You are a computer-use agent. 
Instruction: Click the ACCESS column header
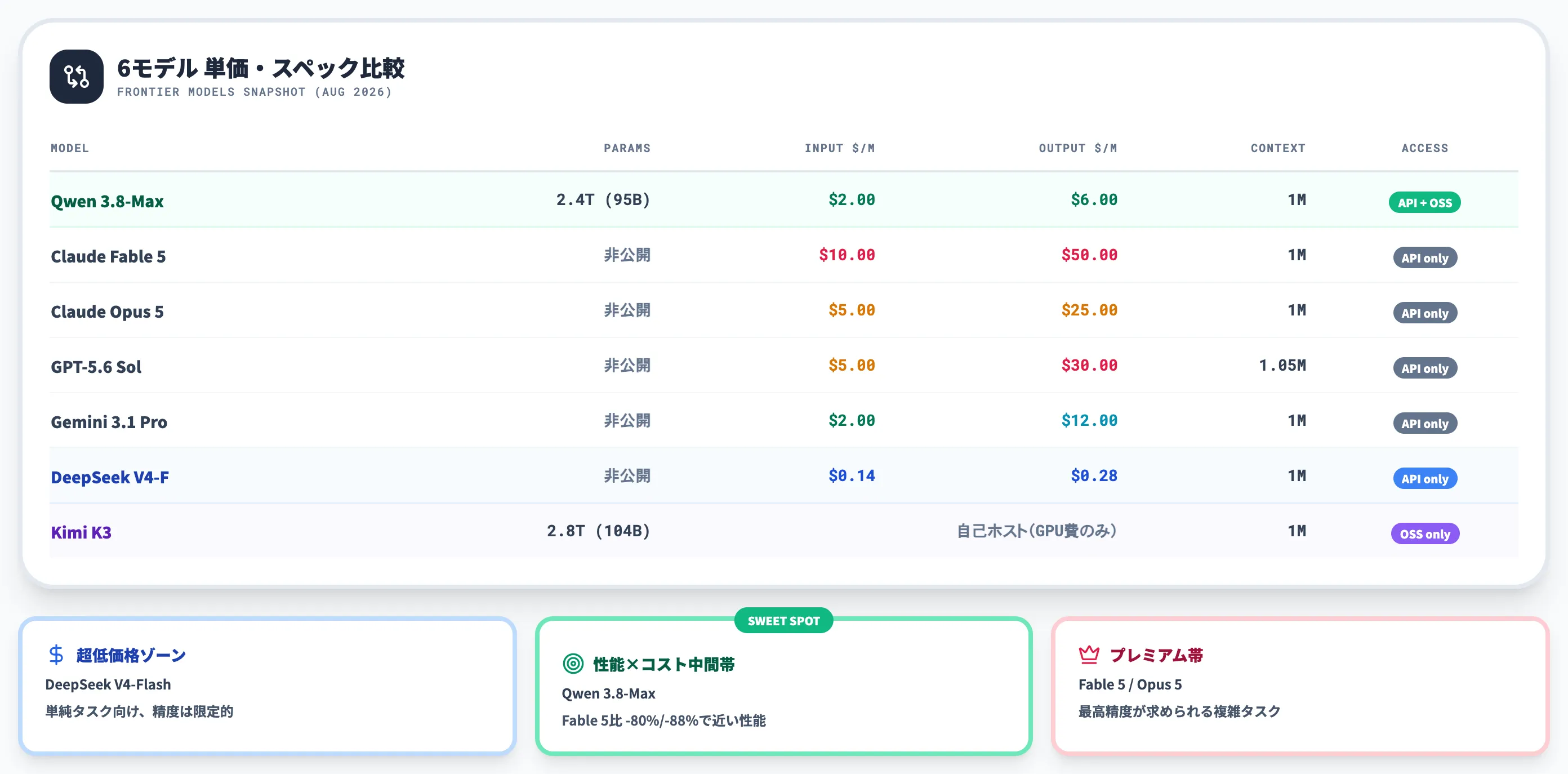click(1424, 148)
